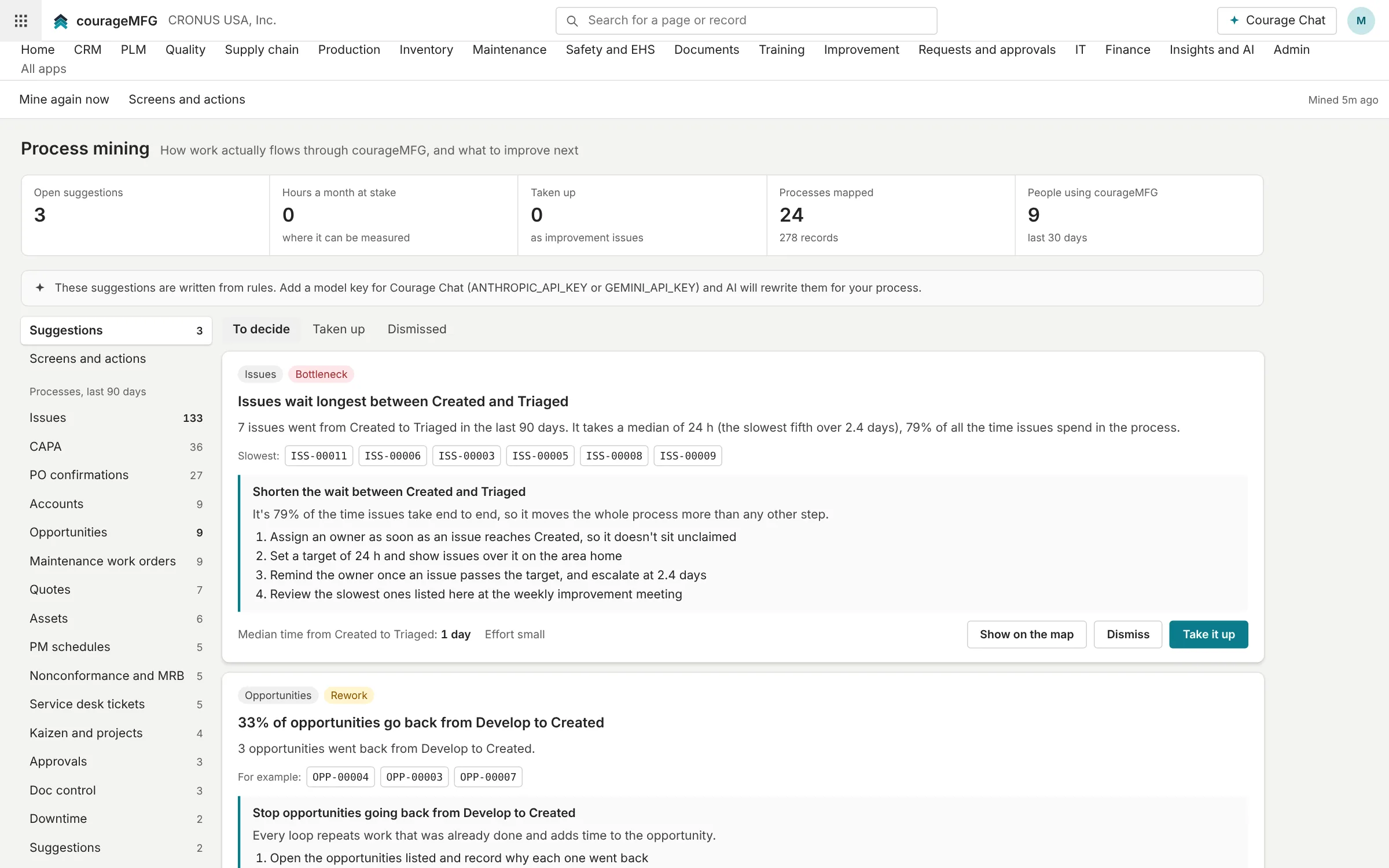Click Show on the map
This screenshot has width=1389, height=868.
(x=1026, y=635)
